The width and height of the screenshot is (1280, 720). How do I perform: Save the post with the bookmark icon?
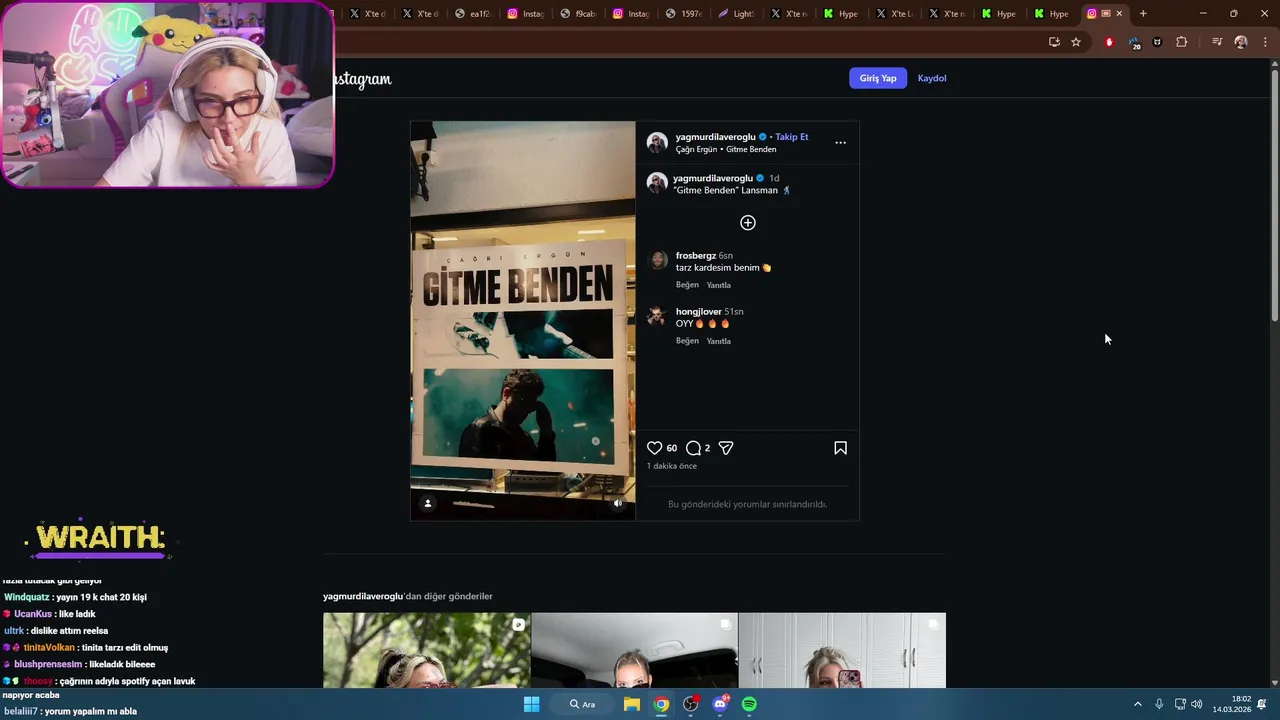[840, 448]
